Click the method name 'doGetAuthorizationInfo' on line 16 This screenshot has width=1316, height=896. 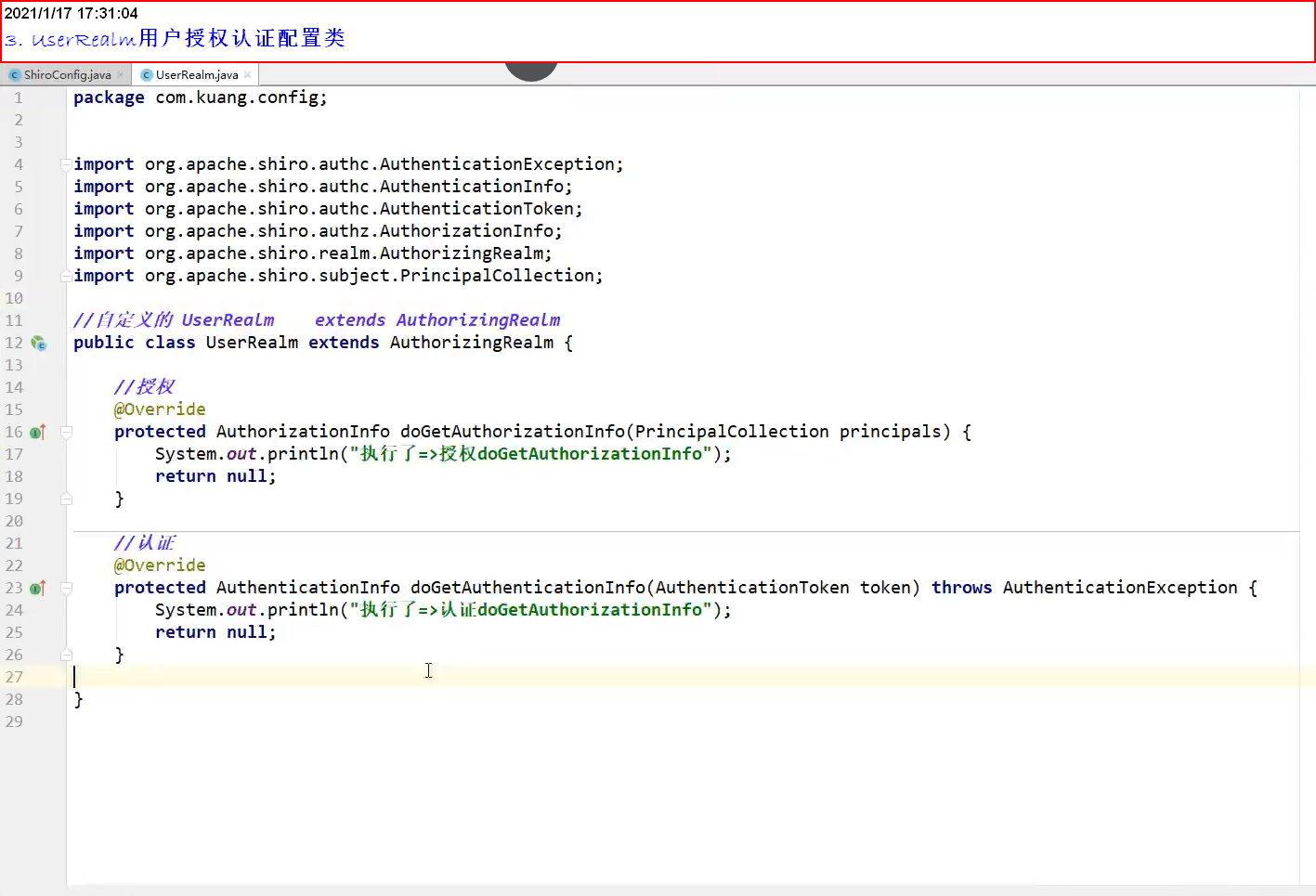513,432
